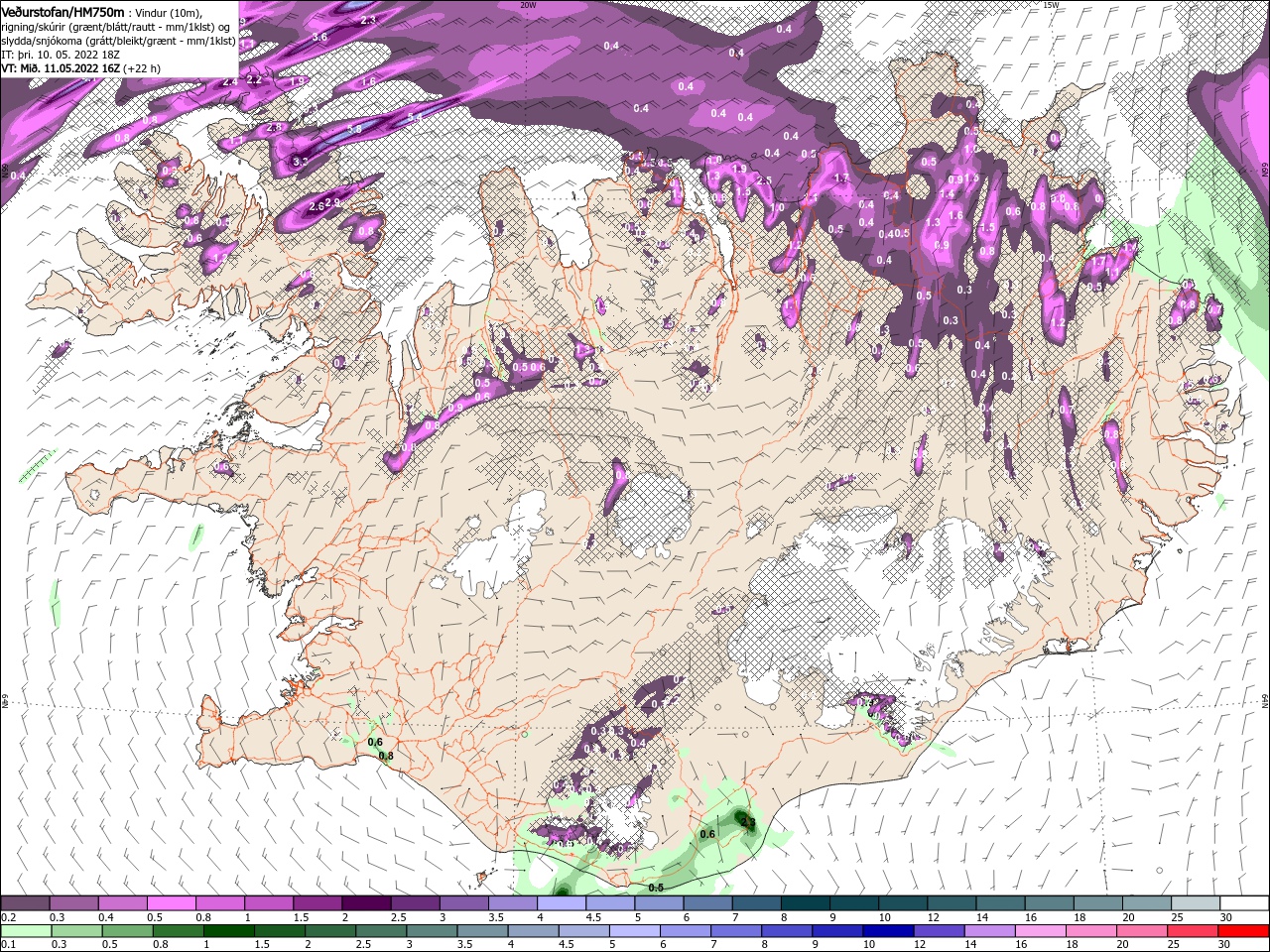Click the black '0.8' rain value in southwest
The image size is (1270, 952).
[x=386, y=756]
